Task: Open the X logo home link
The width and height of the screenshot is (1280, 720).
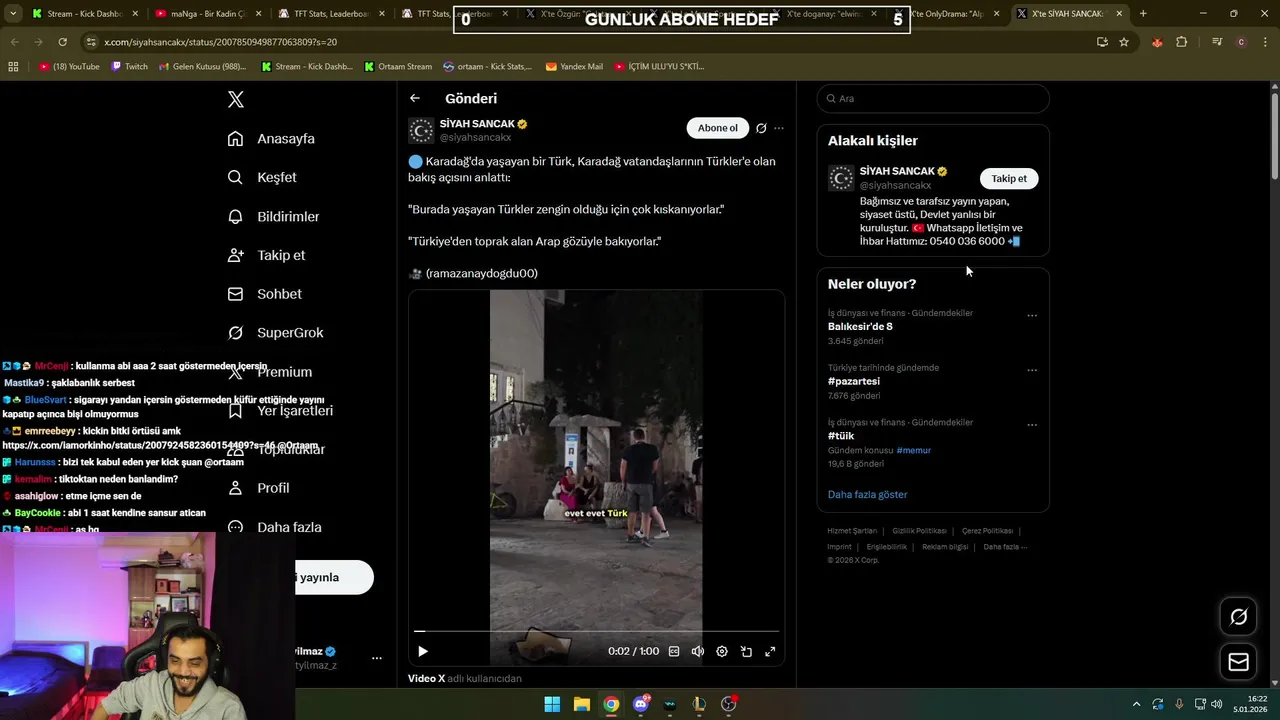Action: point(236,99)
